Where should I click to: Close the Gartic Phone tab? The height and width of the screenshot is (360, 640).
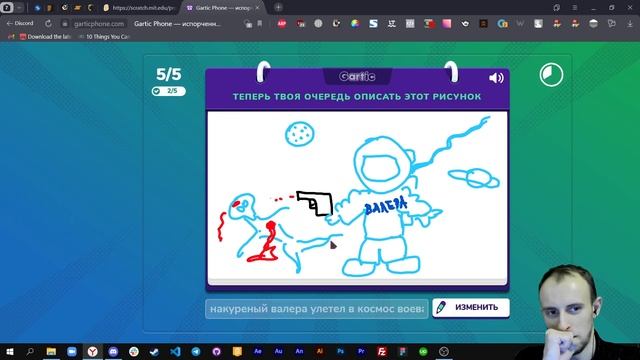tap(257, 8)
